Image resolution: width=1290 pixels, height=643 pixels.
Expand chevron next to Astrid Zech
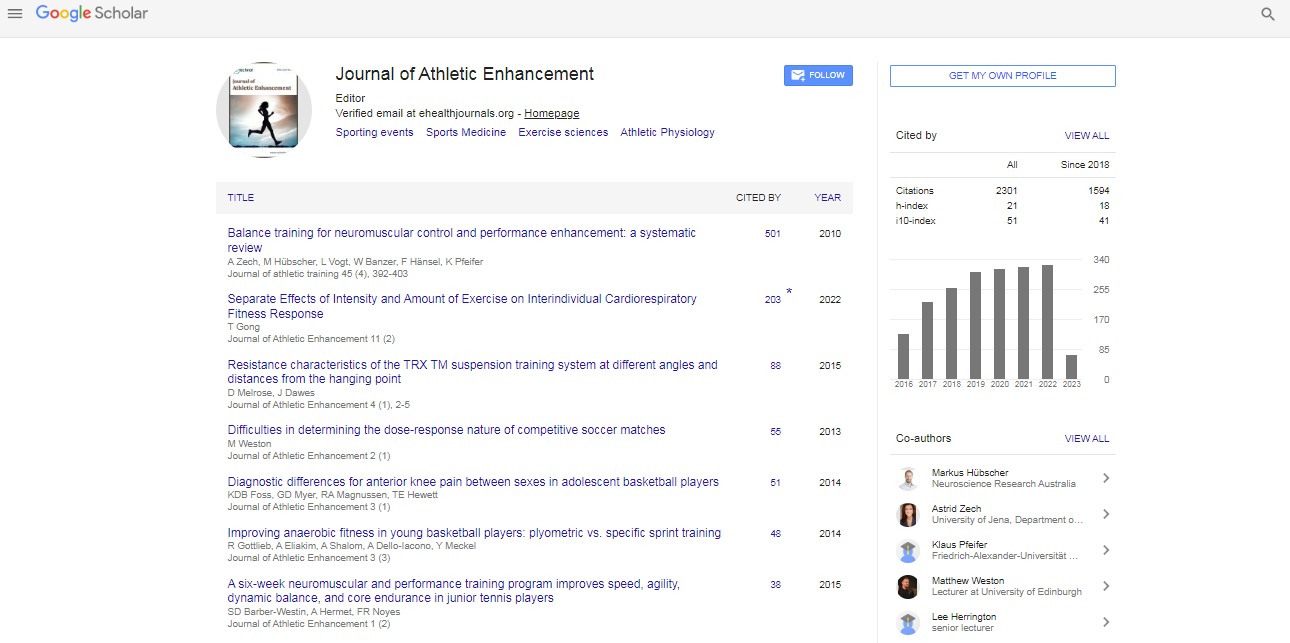(x=1106, y=514)
